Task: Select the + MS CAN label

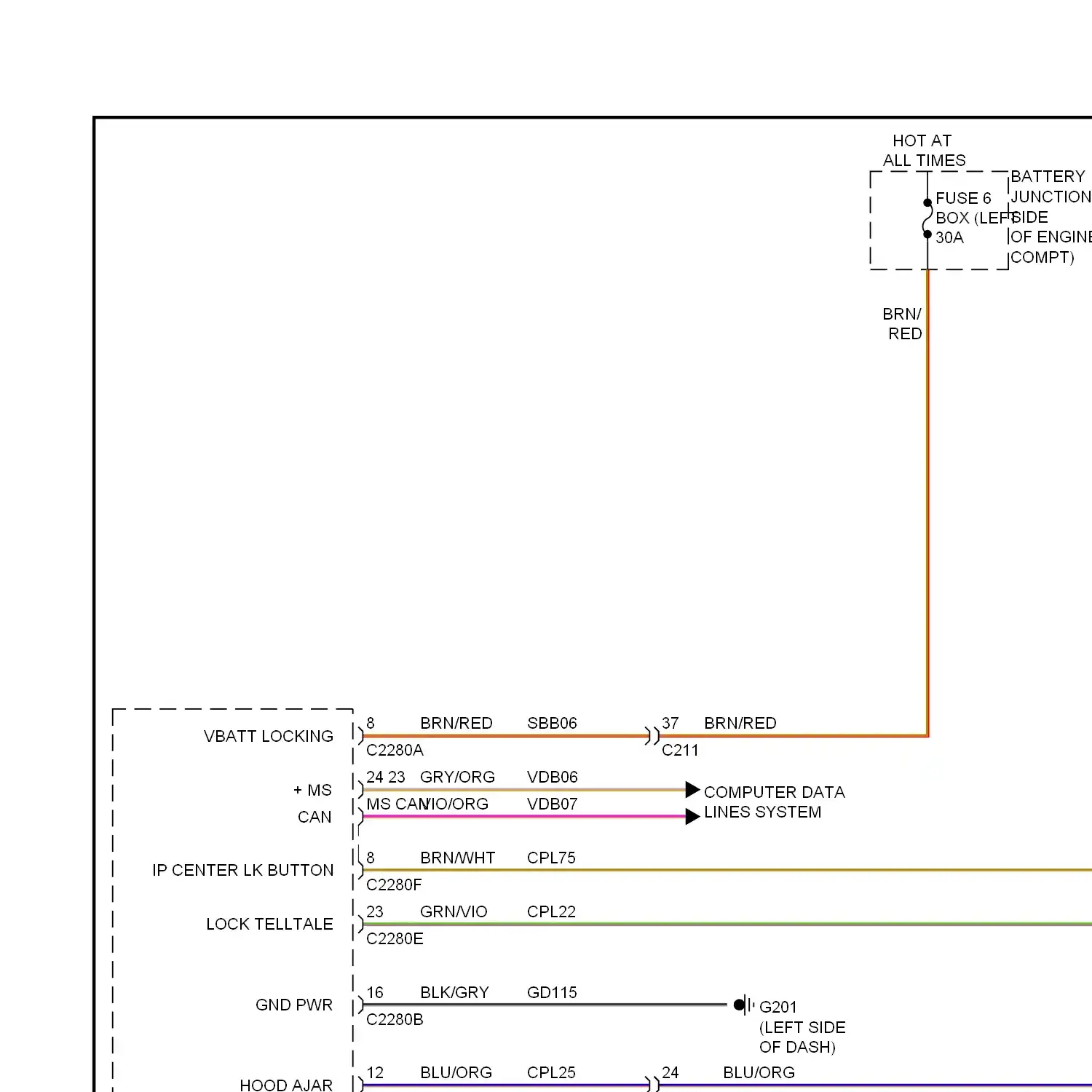Action: [x=313, y=804]
